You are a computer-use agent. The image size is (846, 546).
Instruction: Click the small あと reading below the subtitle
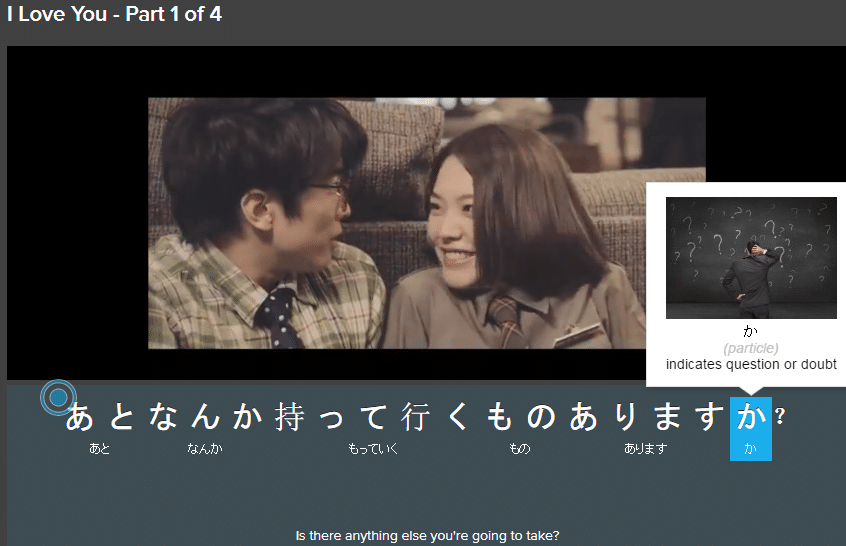(x=100, y=449)
